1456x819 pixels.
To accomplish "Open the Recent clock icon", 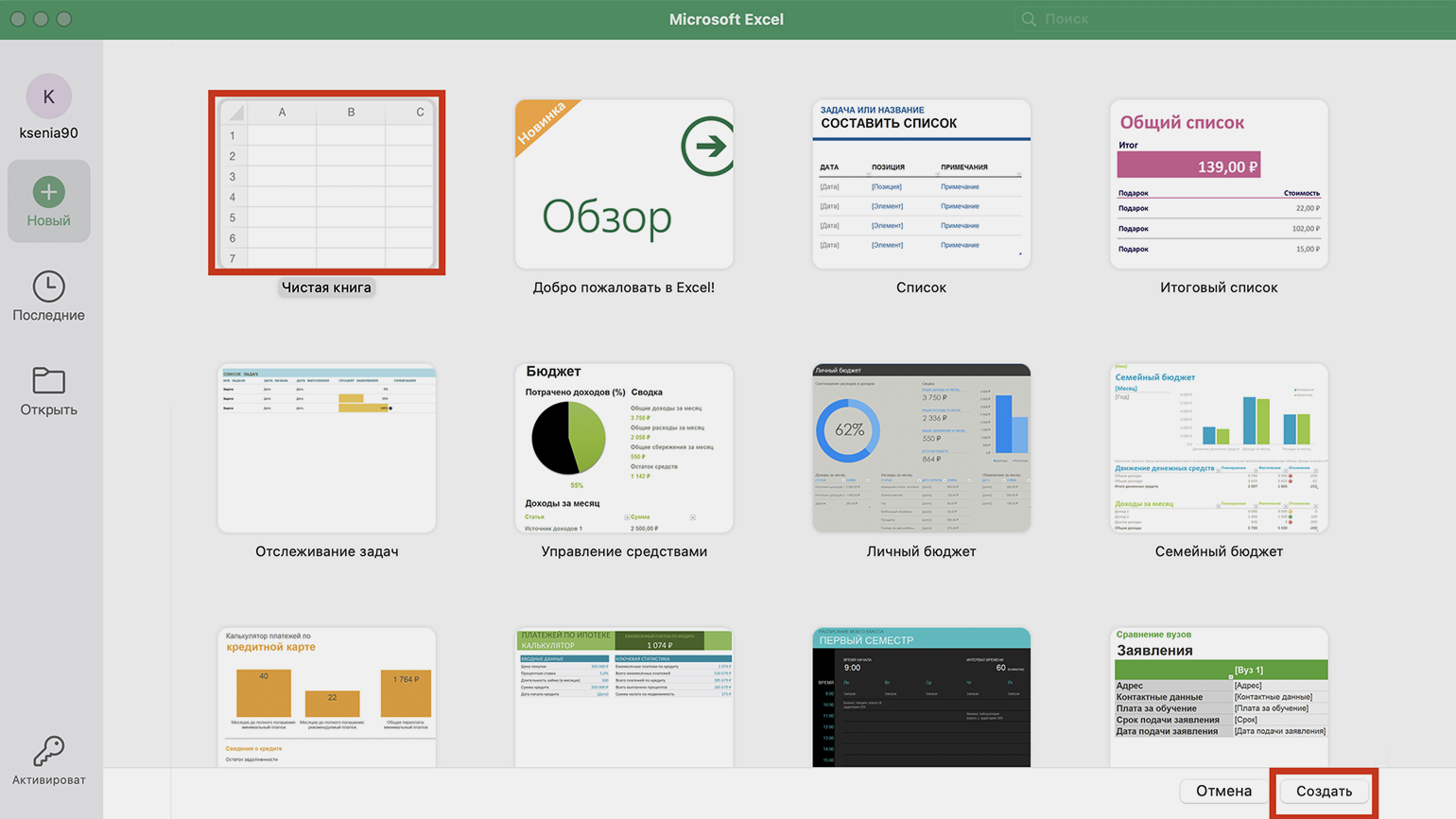I will click(x=48, y=287).
